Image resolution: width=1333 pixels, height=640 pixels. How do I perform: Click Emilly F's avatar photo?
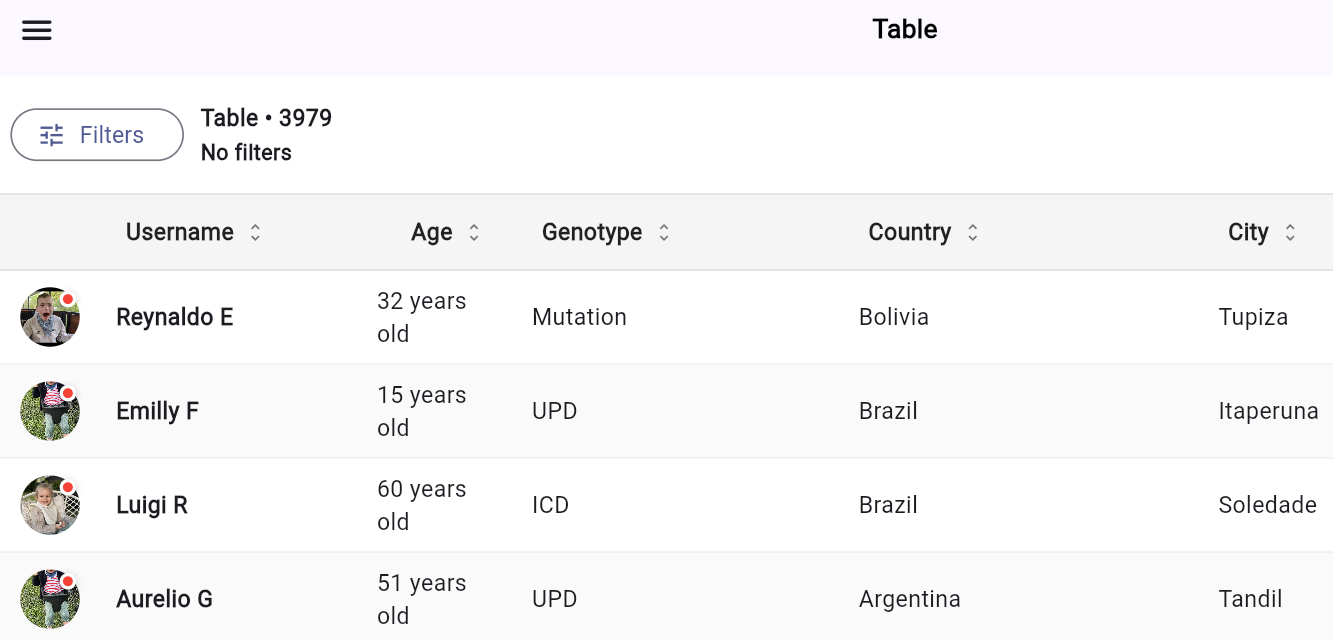tap(50, 411)
